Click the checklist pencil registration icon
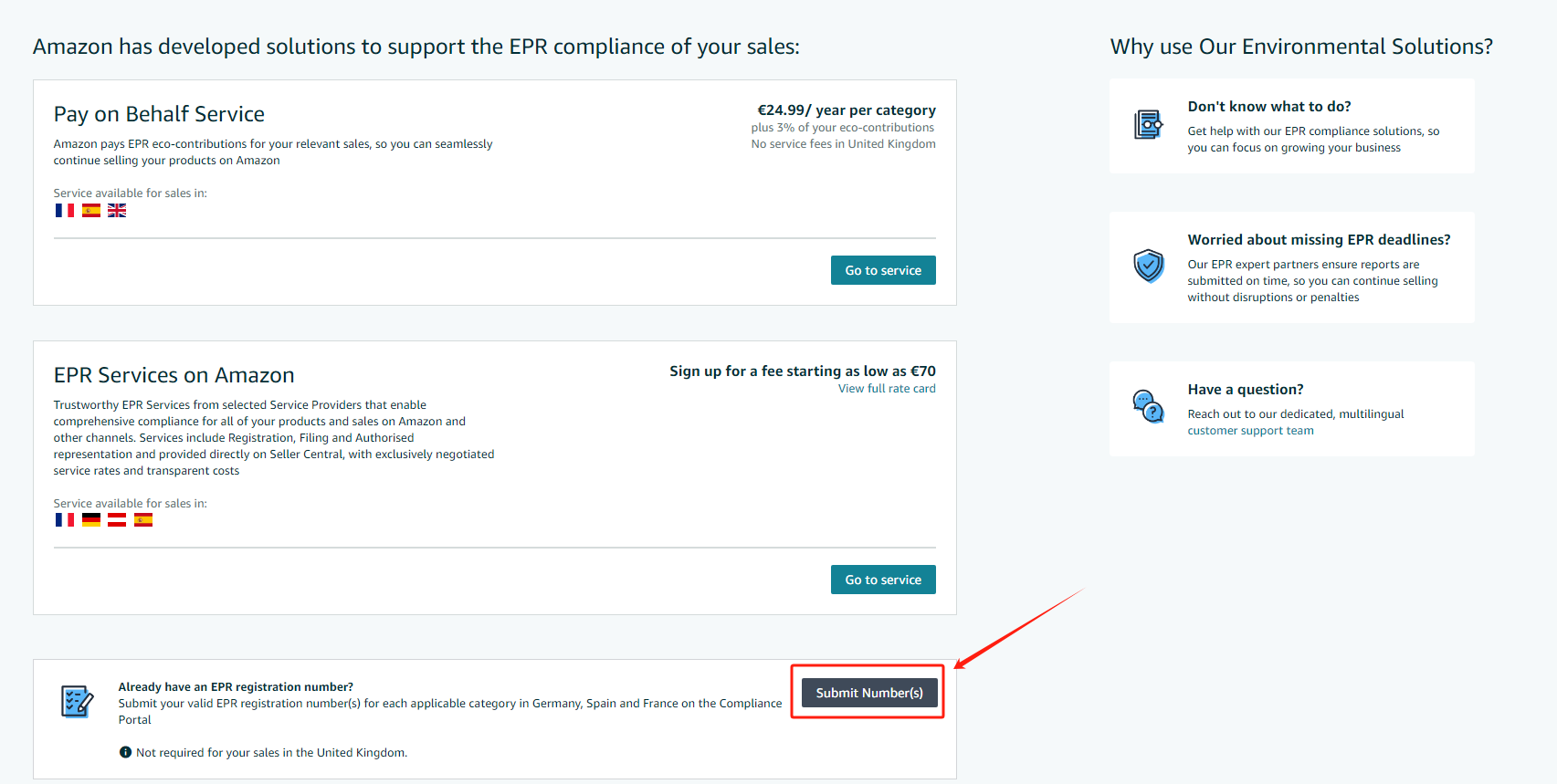The height and width of the screenshot is (784, 1557). click(77, 701)
